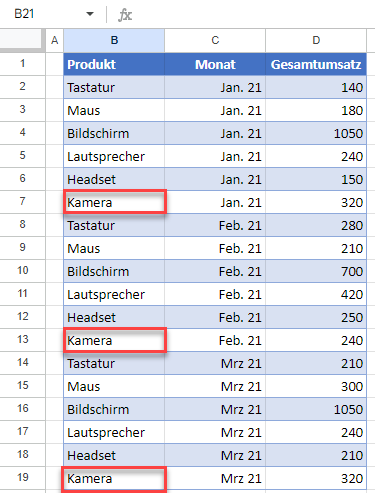Select the Kamera cell in row 7

[x=114, y=202]
